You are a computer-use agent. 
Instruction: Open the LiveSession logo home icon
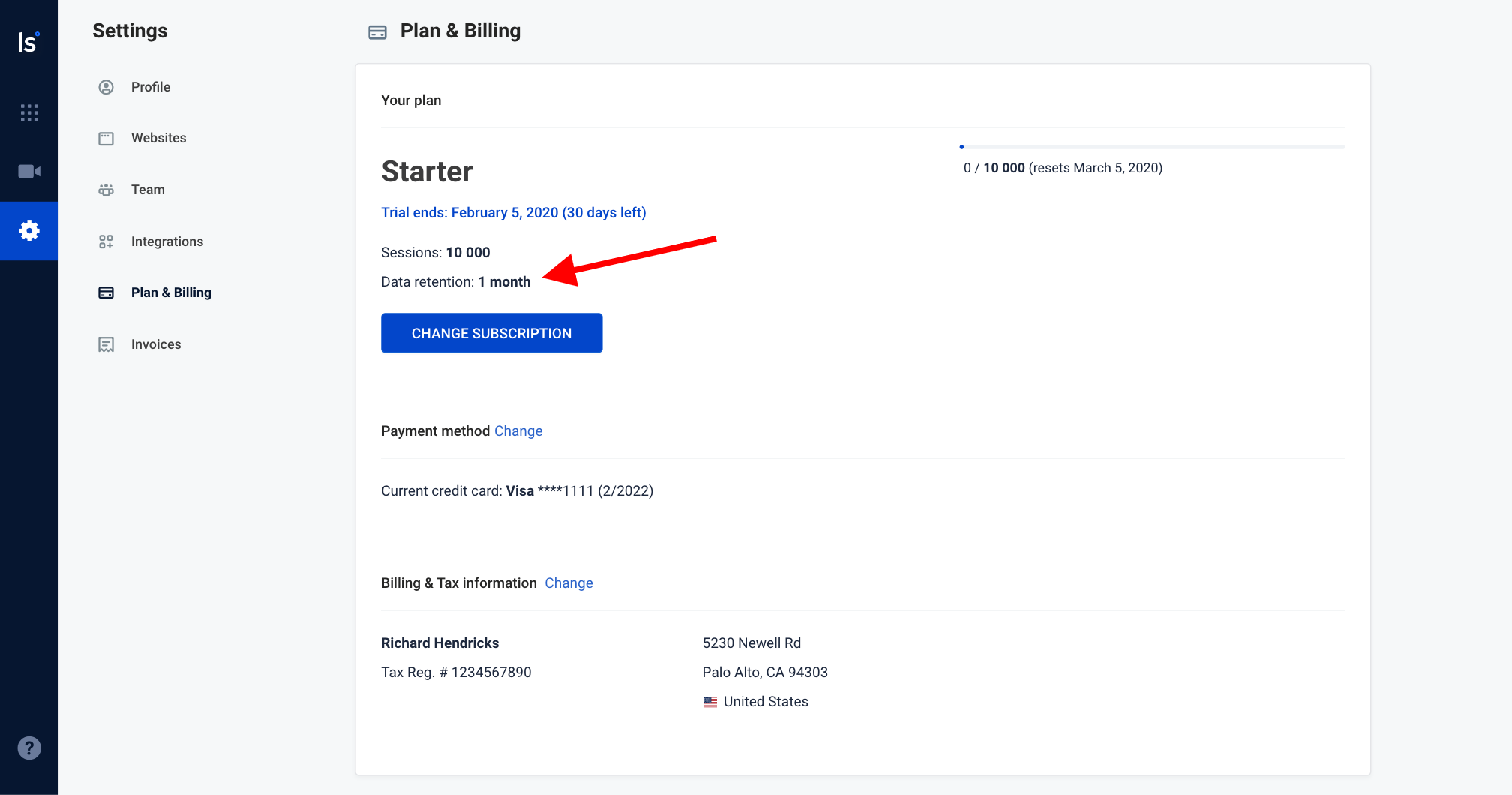[x=28, y=42]
